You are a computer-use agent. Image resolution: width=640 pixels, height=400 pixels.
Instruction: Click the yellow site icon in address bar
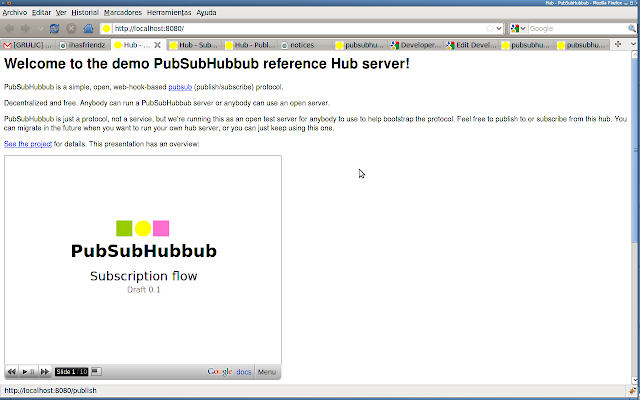pos(107,29)
